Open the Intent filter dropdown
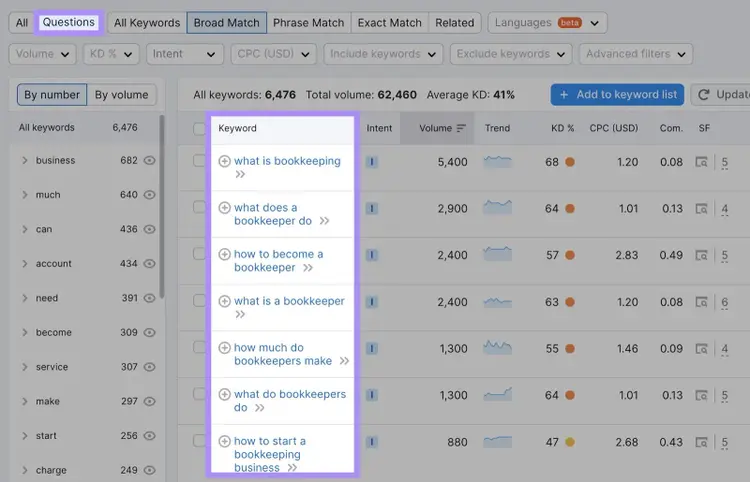 (185, 54)
